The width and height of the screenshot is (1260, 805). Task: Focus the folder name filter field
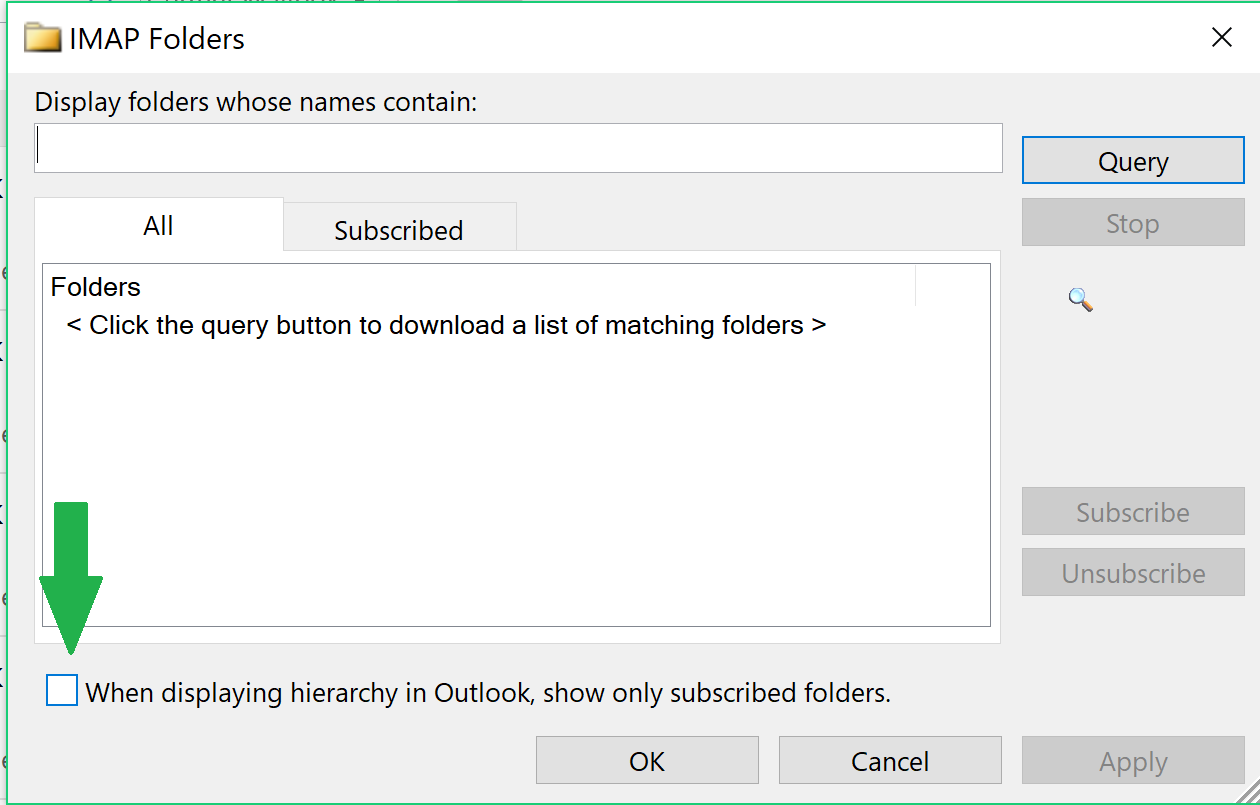[518, 148]
